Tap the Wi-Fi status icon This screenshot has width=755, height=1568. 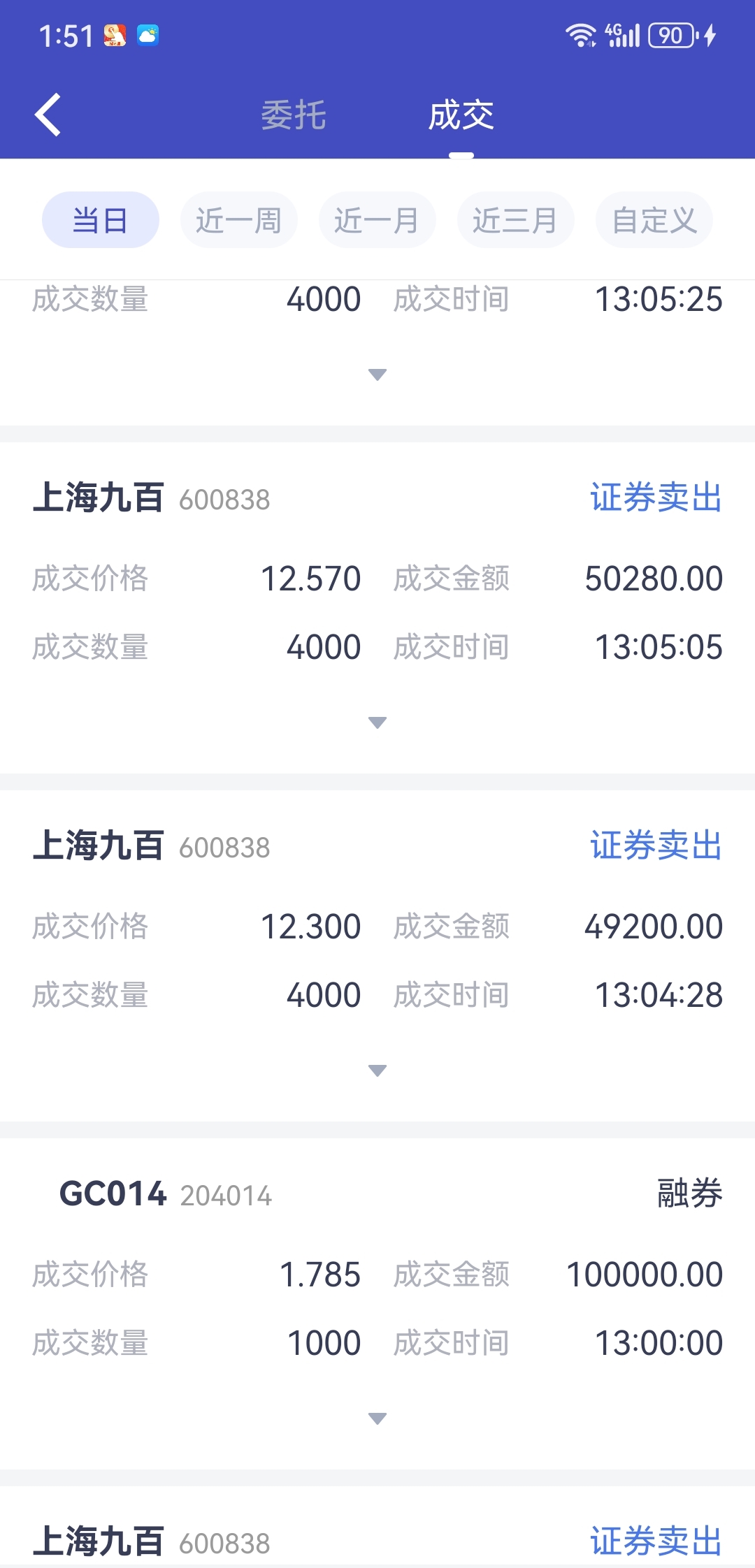coord(580,35)
